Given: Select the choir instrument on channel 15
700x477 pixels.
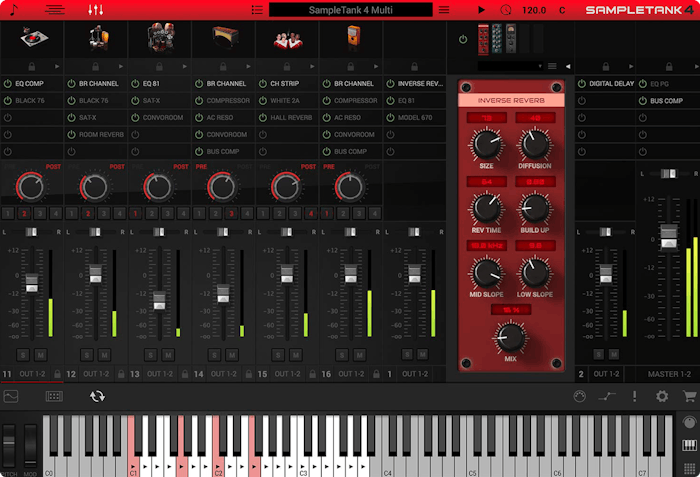Looking at the screenshot, I should pyautogui.click(x=288, y=39).
